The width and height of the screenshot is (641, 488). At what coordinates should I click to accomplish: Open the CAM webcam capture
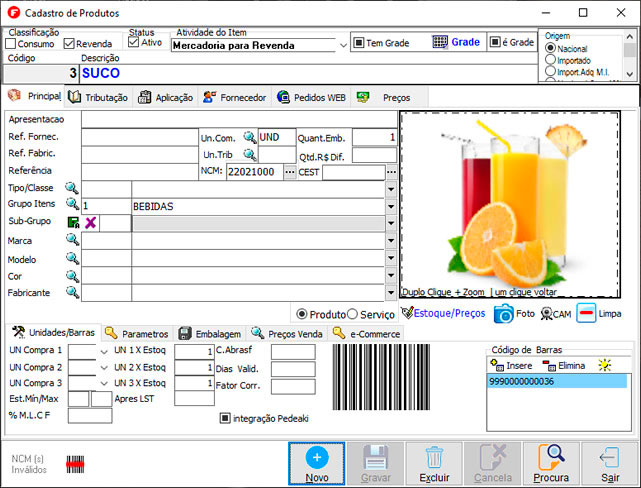coord(548,313)
